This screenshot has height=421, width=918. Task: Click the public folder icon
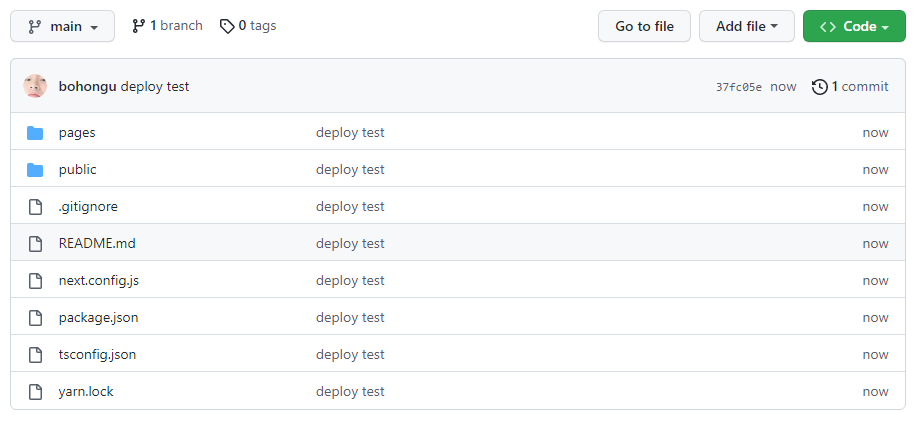(35, 170)
